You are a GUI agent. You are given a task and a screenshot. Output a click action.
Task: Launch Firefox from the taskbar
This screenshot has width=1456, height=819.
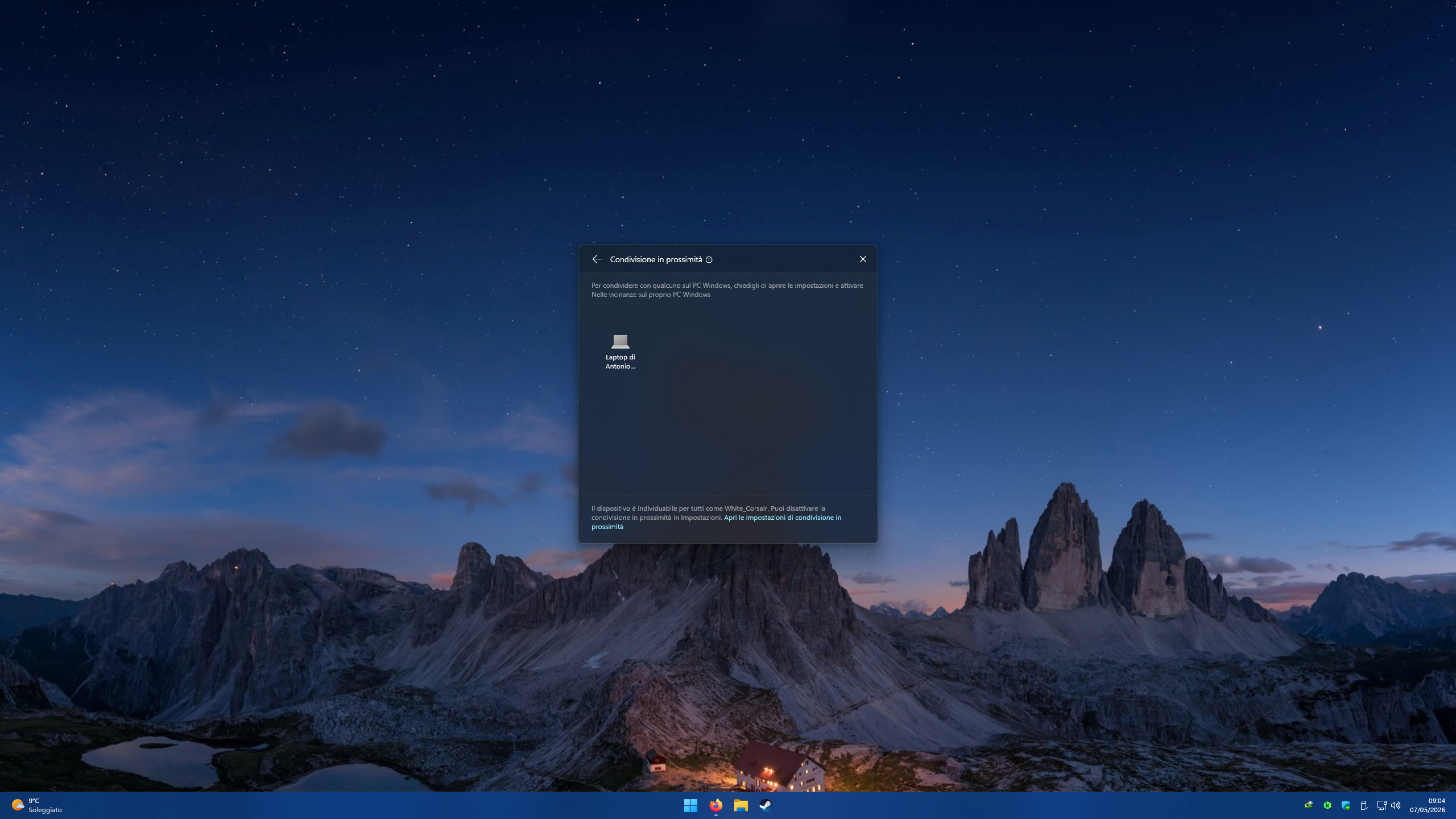[715, 805]
